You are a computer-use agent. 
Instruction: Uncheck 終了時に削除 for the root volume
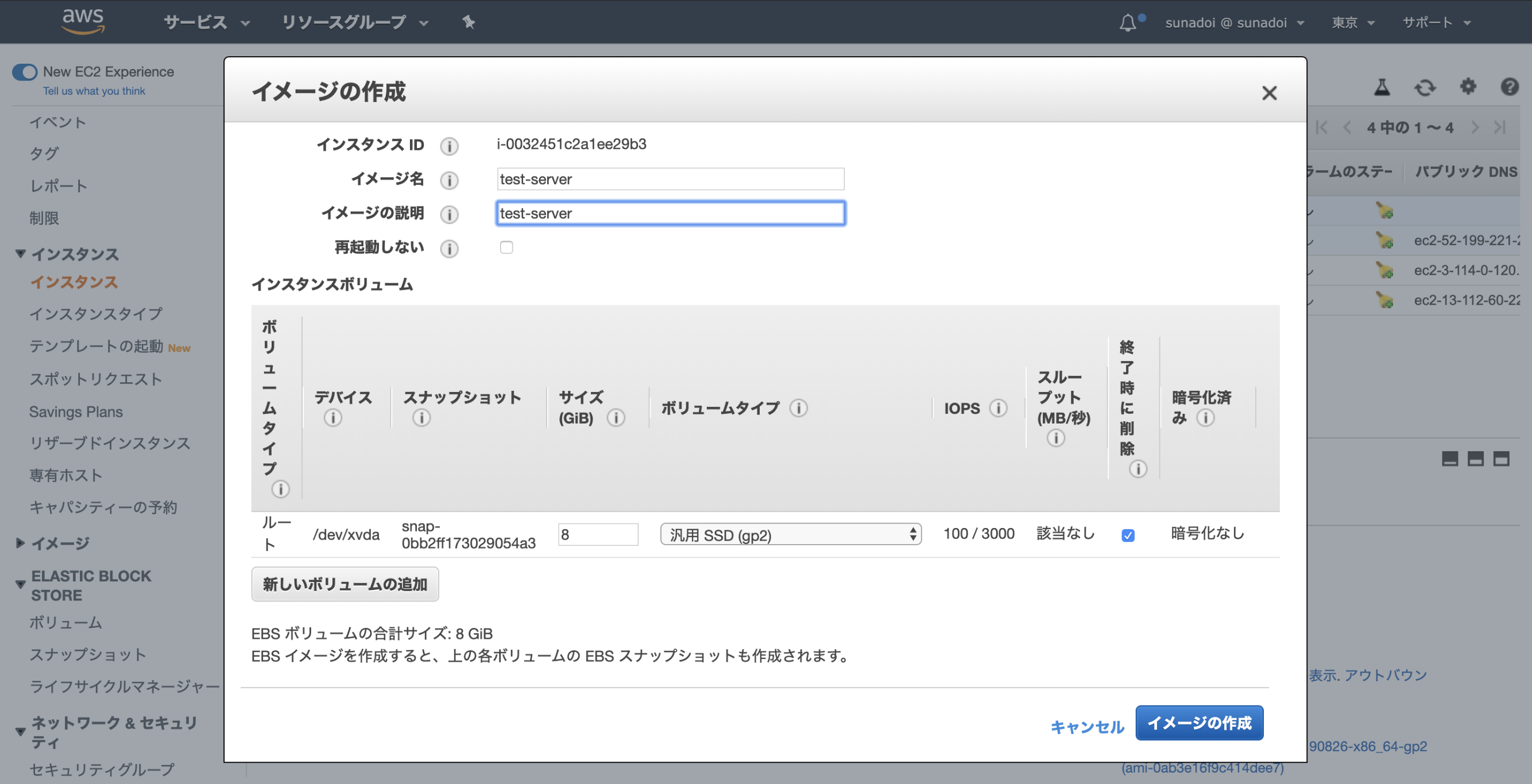(1128, 535)
